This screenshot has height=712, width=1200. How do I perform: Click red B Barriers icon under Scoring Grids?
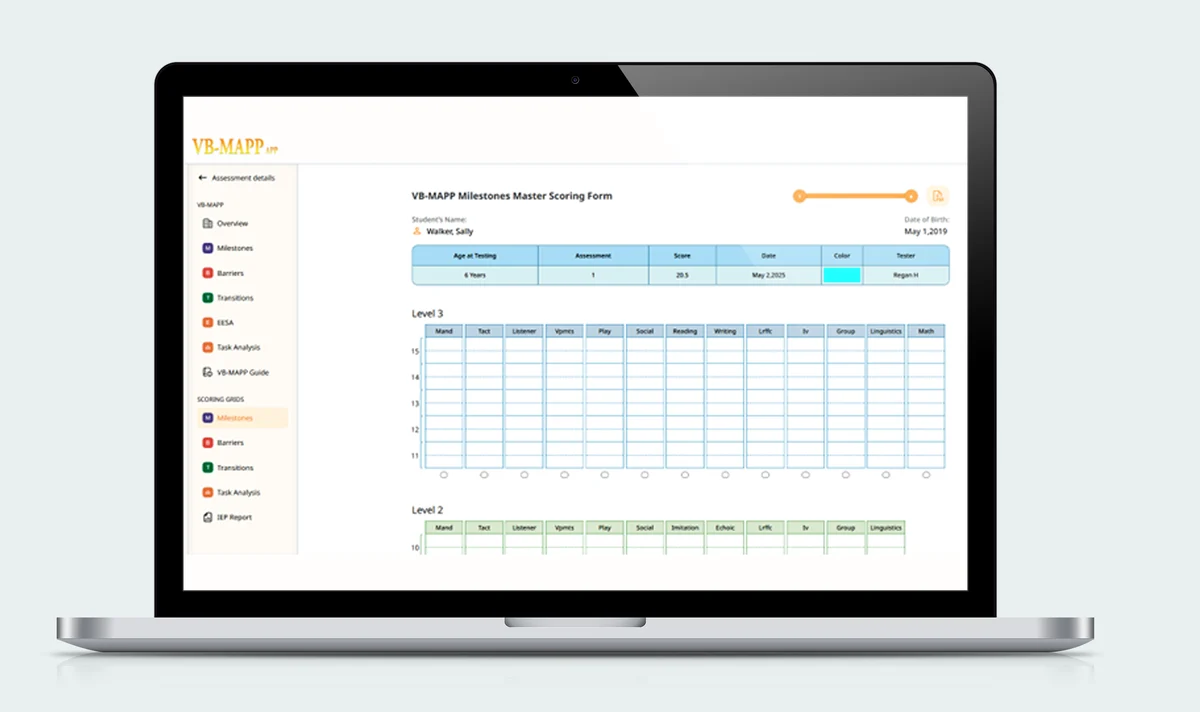point(208,443)
